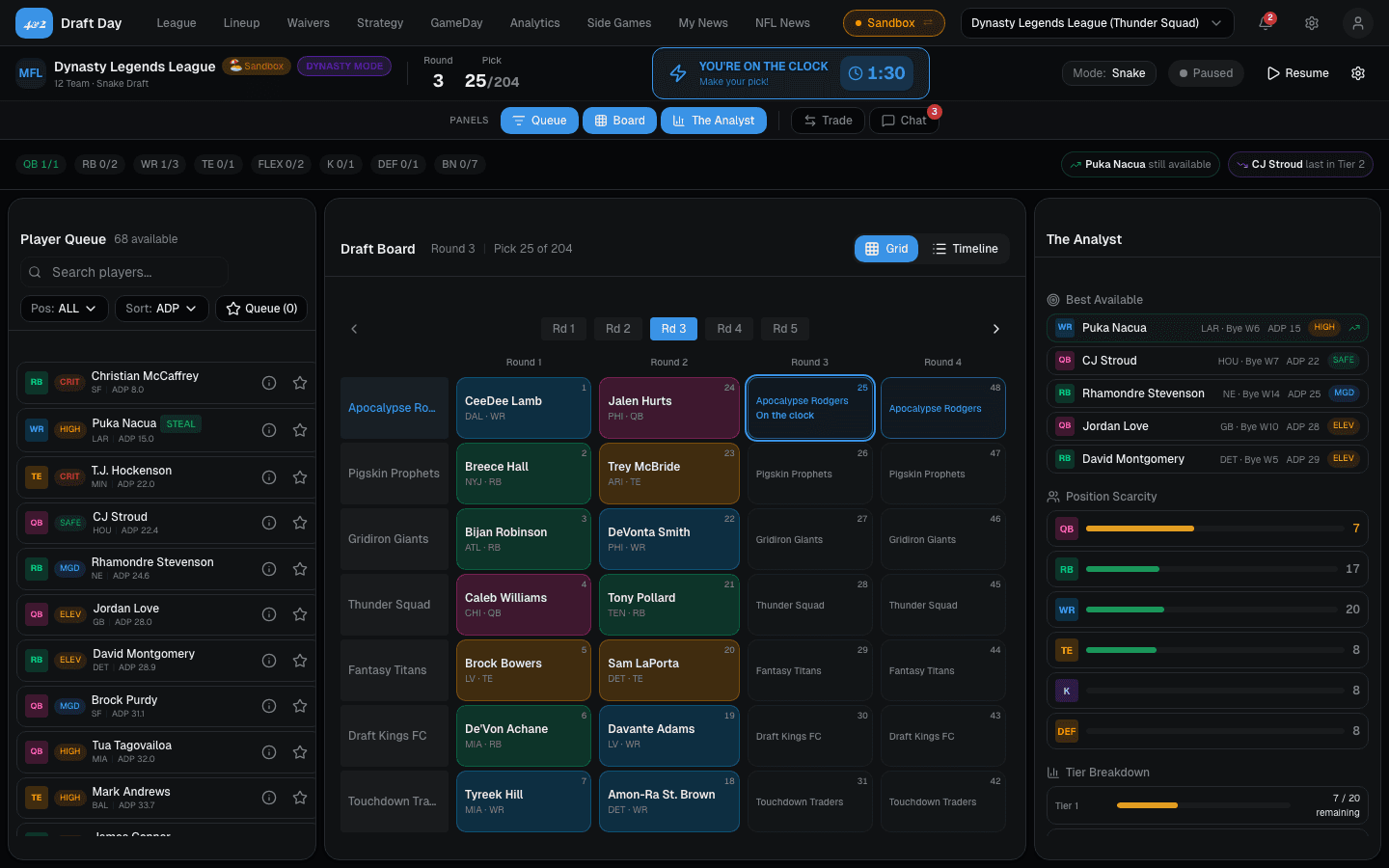
Task: Select the Rd 1 tab
Action: coord(563,329)
